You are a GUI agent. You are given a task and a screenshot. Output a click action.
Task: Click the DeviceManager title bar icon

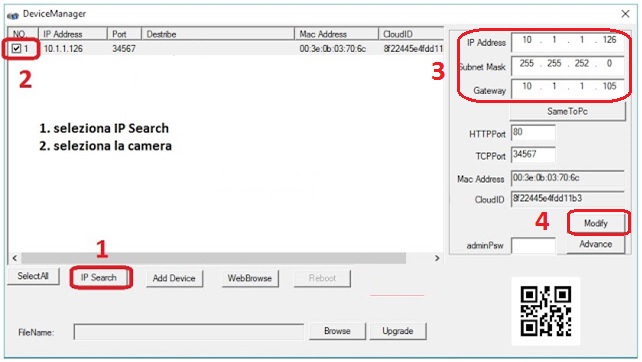(x=13, y=16)
